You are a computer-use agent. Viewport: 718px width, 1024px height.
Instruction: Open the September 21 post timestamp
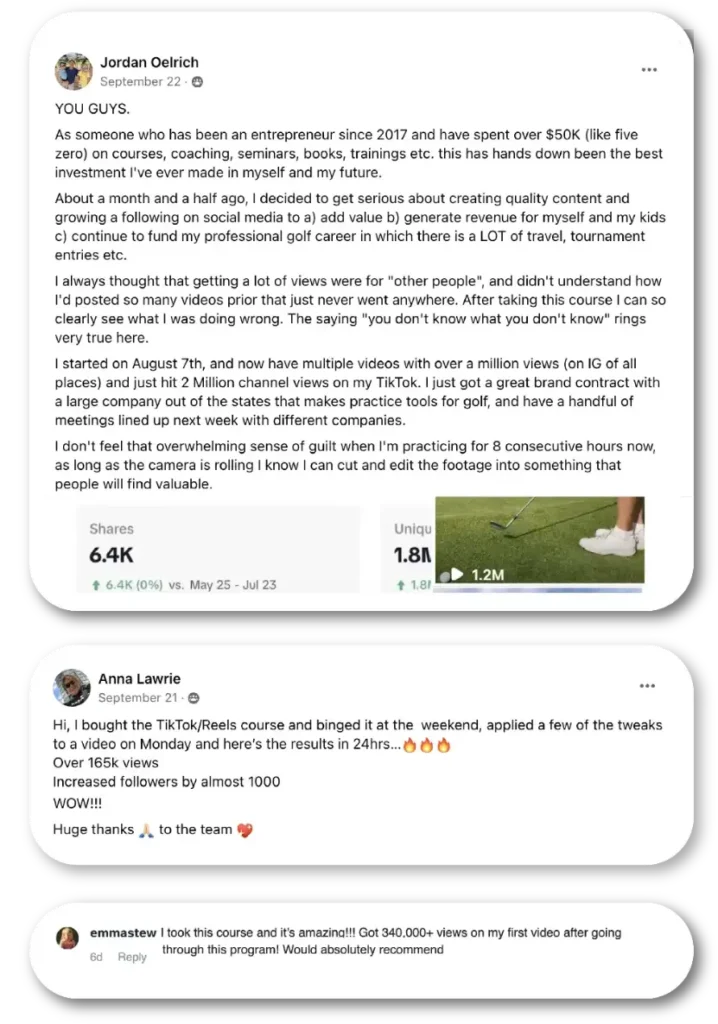point(138,698)
